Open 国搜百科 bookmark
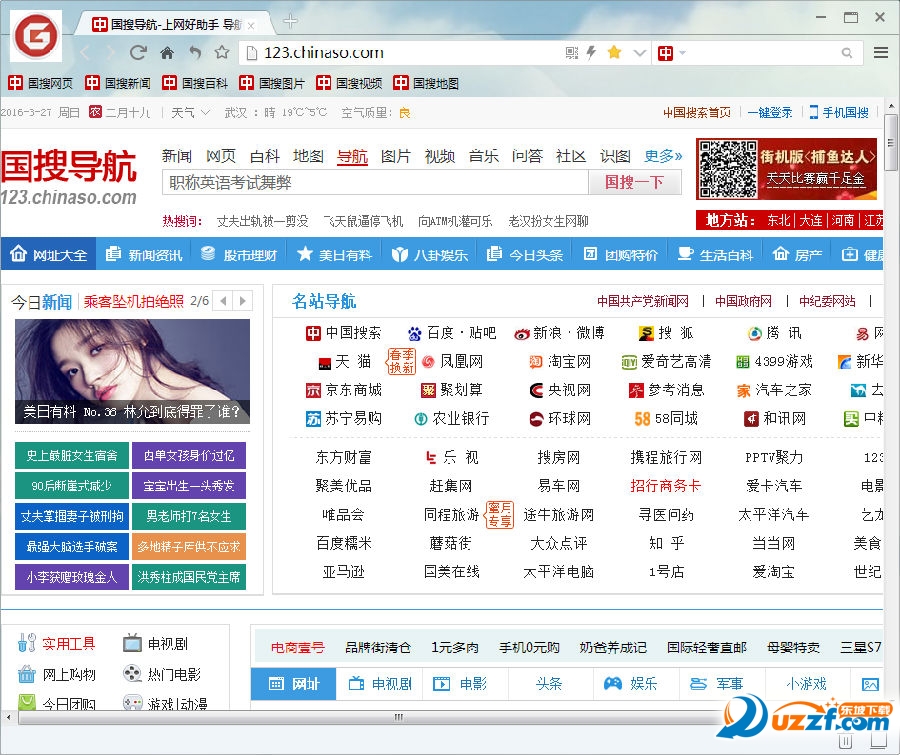This screenshot has width=900, height=755. 195,83
